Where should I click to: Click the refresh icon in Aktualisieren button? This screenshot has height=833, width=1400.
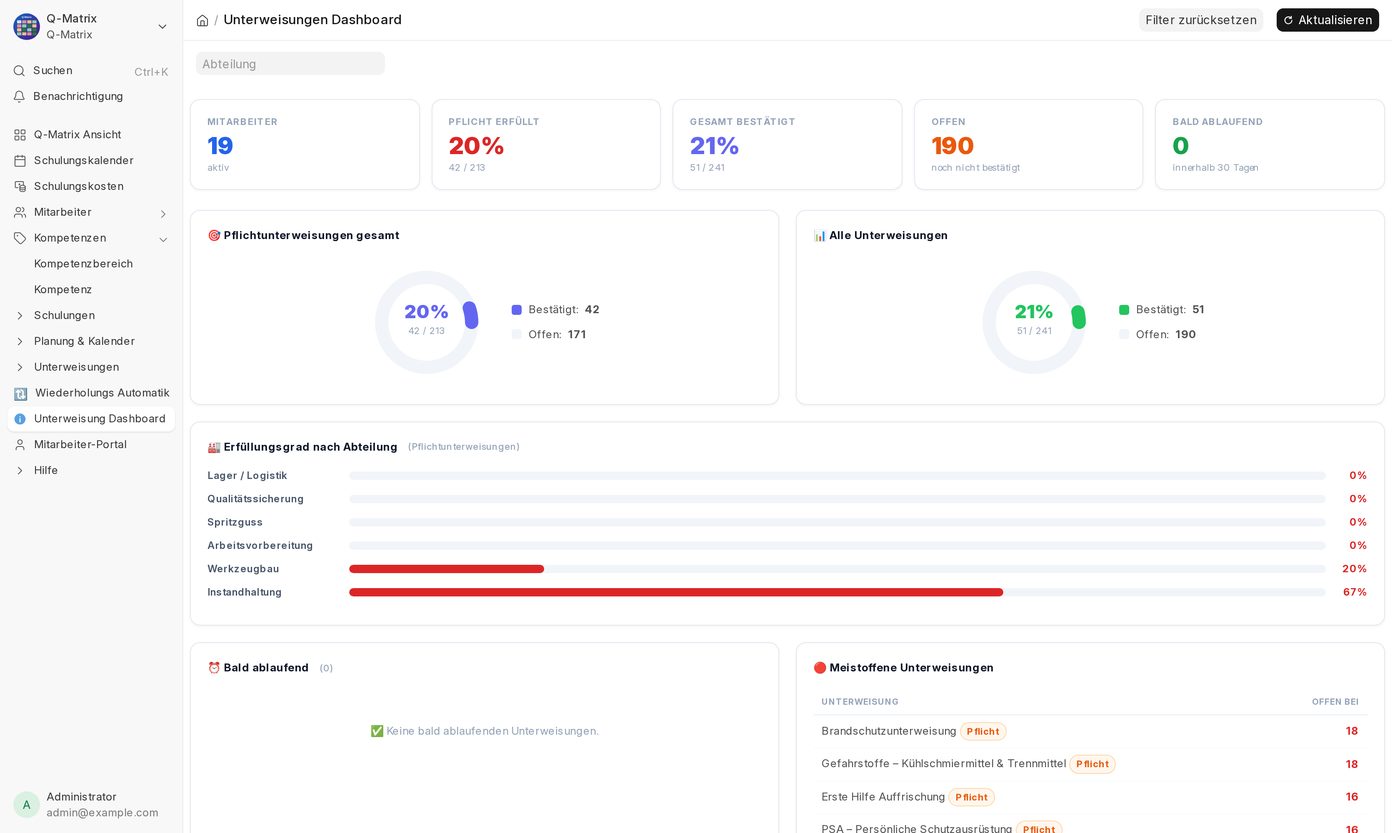tap(1288, 20)
